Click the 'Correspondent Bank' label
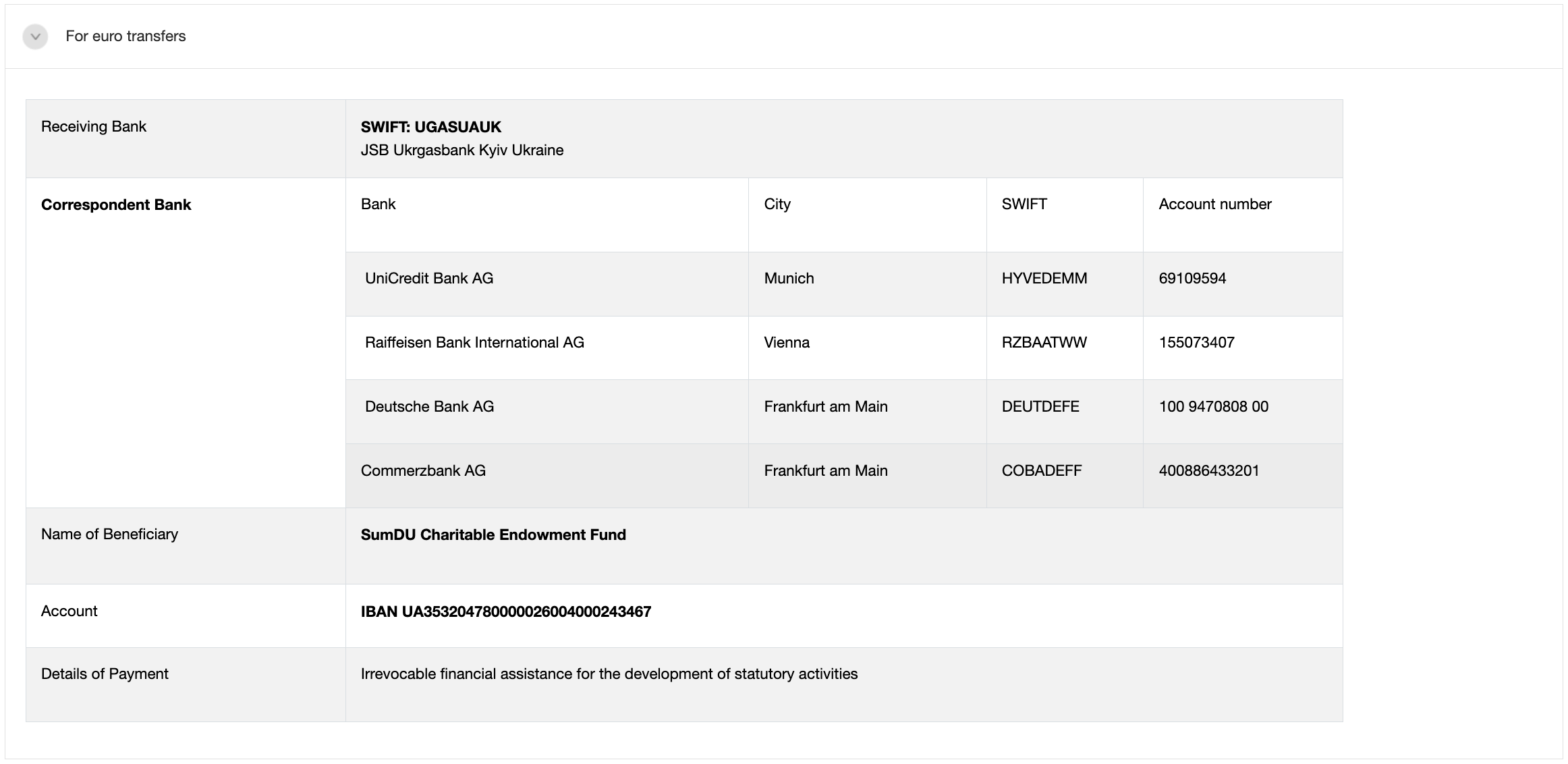1568x764 pixels. pyautogui.click(x=116, y=204)
